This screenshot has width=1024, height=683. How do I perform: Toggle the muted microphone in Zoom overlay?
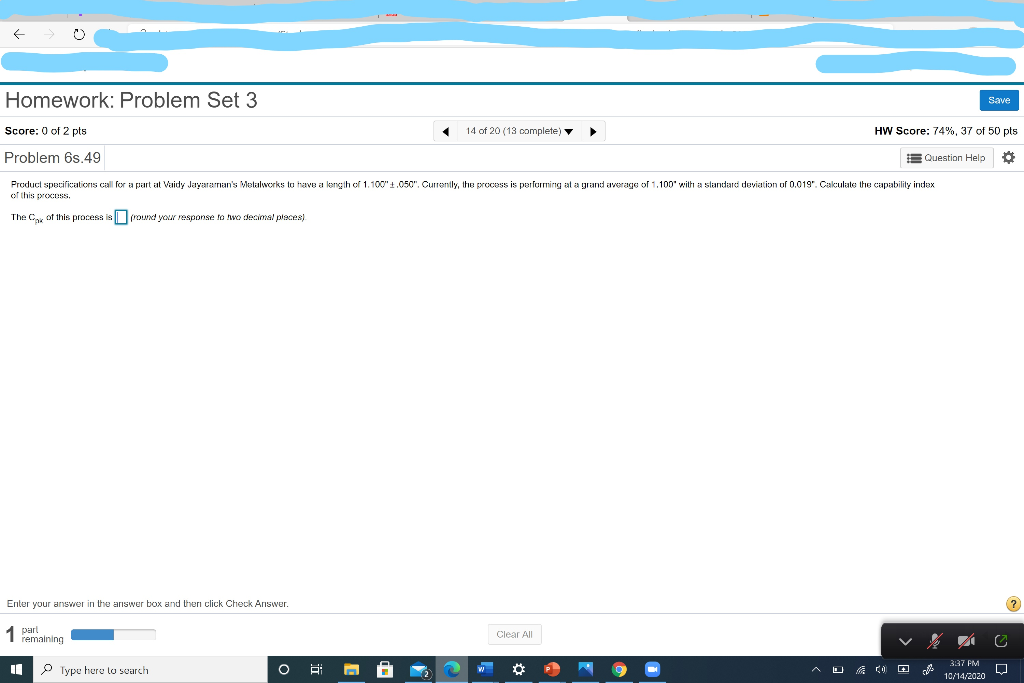935,641
